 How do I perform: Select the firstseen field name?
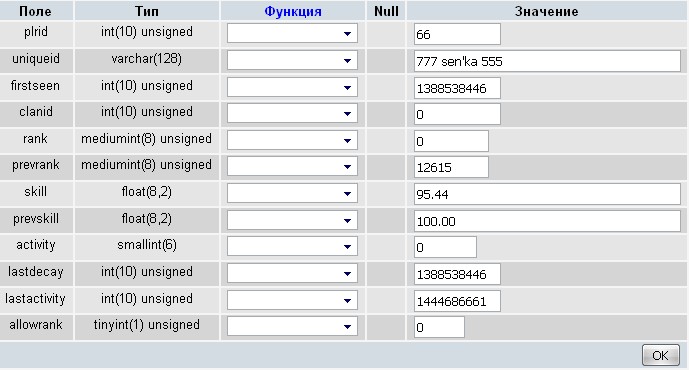pyautogui.click(x=35, y=85)
